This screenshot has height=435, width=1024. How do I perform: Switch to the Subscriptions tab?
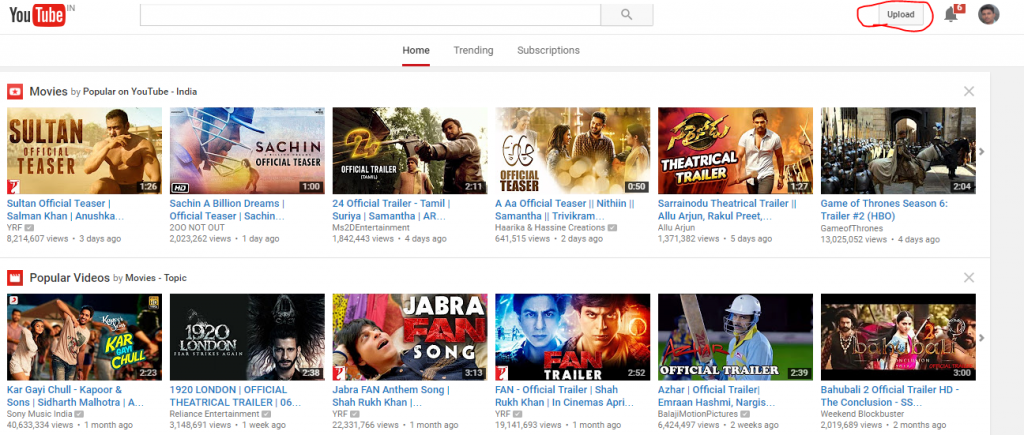[548, 50]
